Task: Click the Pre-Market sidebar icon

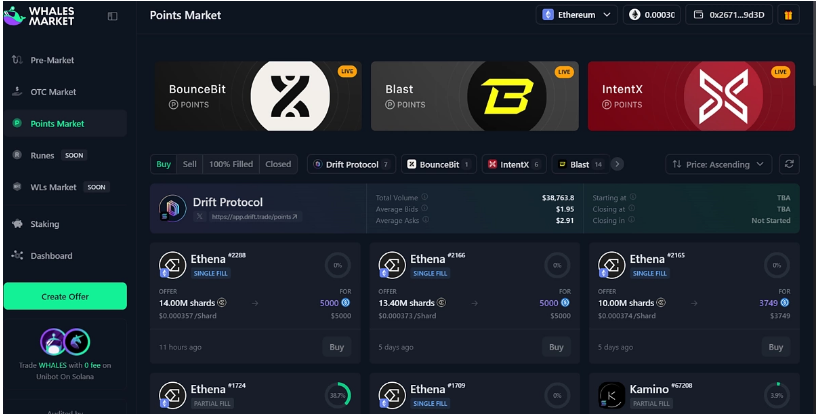Action: coord(17,60)
